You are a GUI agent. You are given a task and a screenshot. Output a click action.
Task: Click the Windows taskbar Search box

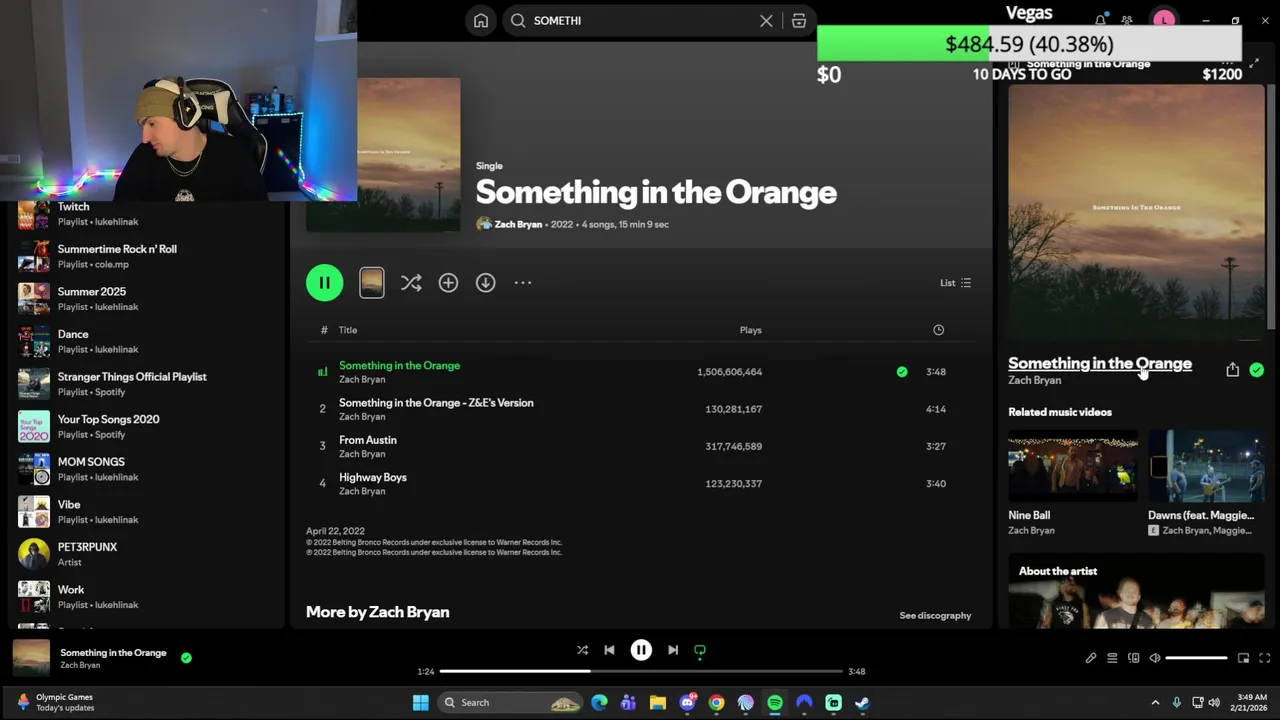tap(511, 703)
